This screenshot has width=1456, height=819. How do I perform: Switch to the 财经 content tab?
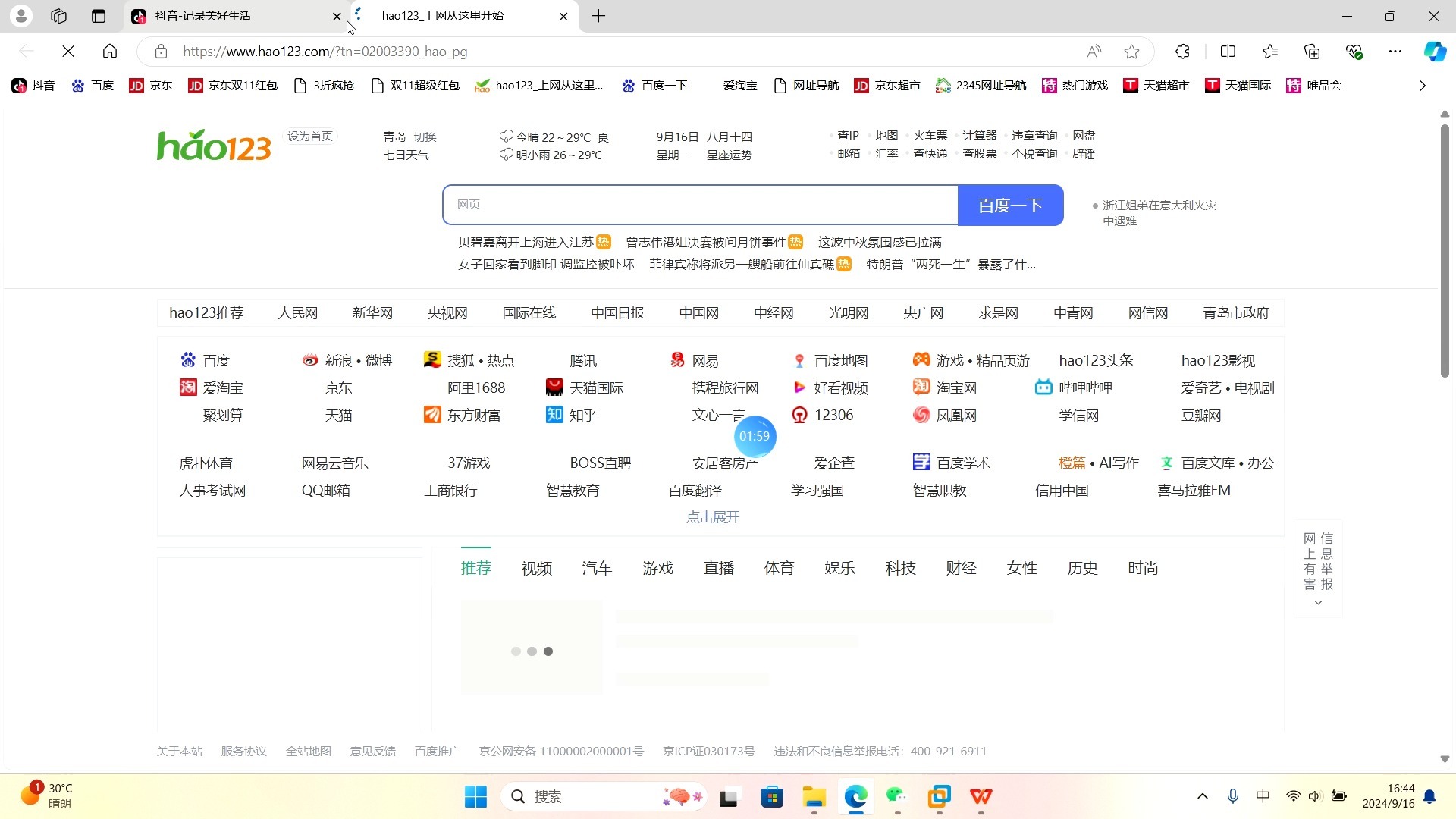click(961, 569)
